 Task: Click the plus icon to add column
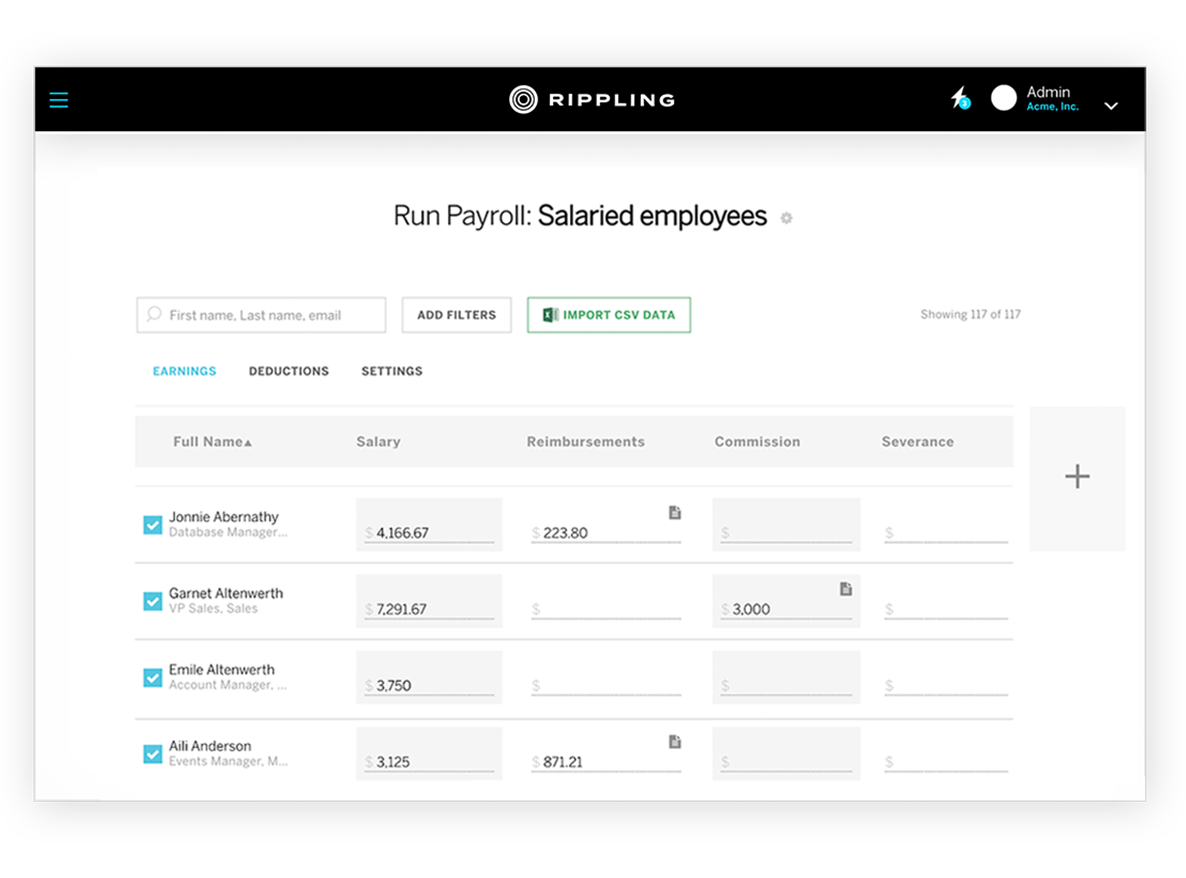(x=1077, y=477)
